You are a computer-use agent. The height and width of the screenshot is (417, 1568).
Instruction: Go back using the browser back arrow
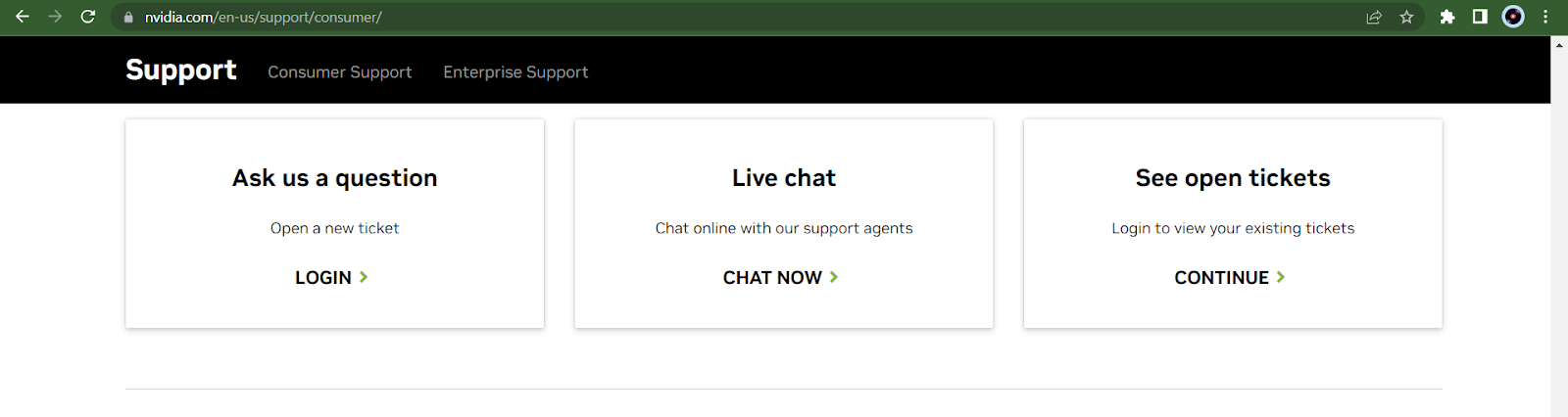tap(23, 17)
